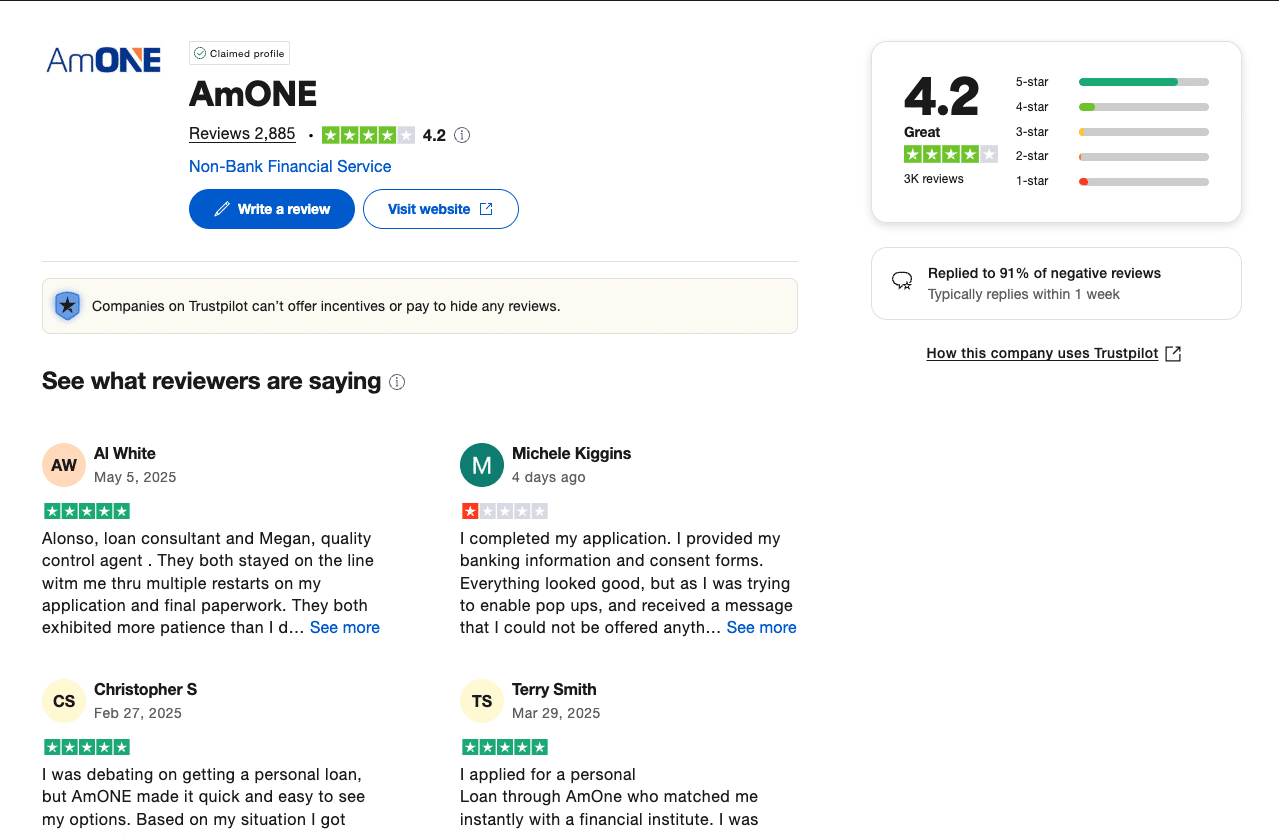The image size is (1279, 835).
Task: Open the Reviews 2,885 link
Action: point(242,134)
